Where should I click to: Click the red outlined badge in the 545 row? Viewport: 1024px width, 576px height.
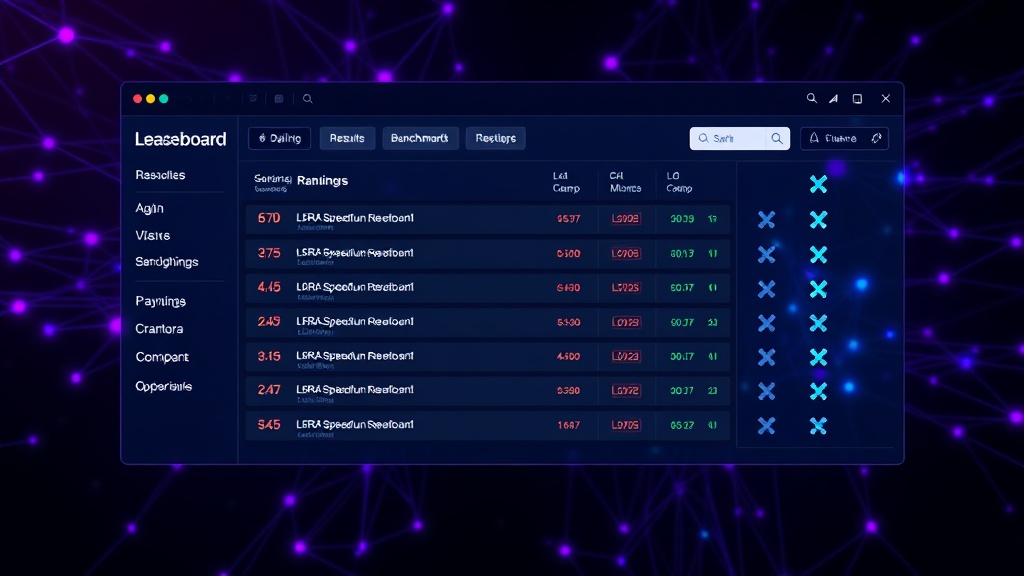tap(626, 425)
